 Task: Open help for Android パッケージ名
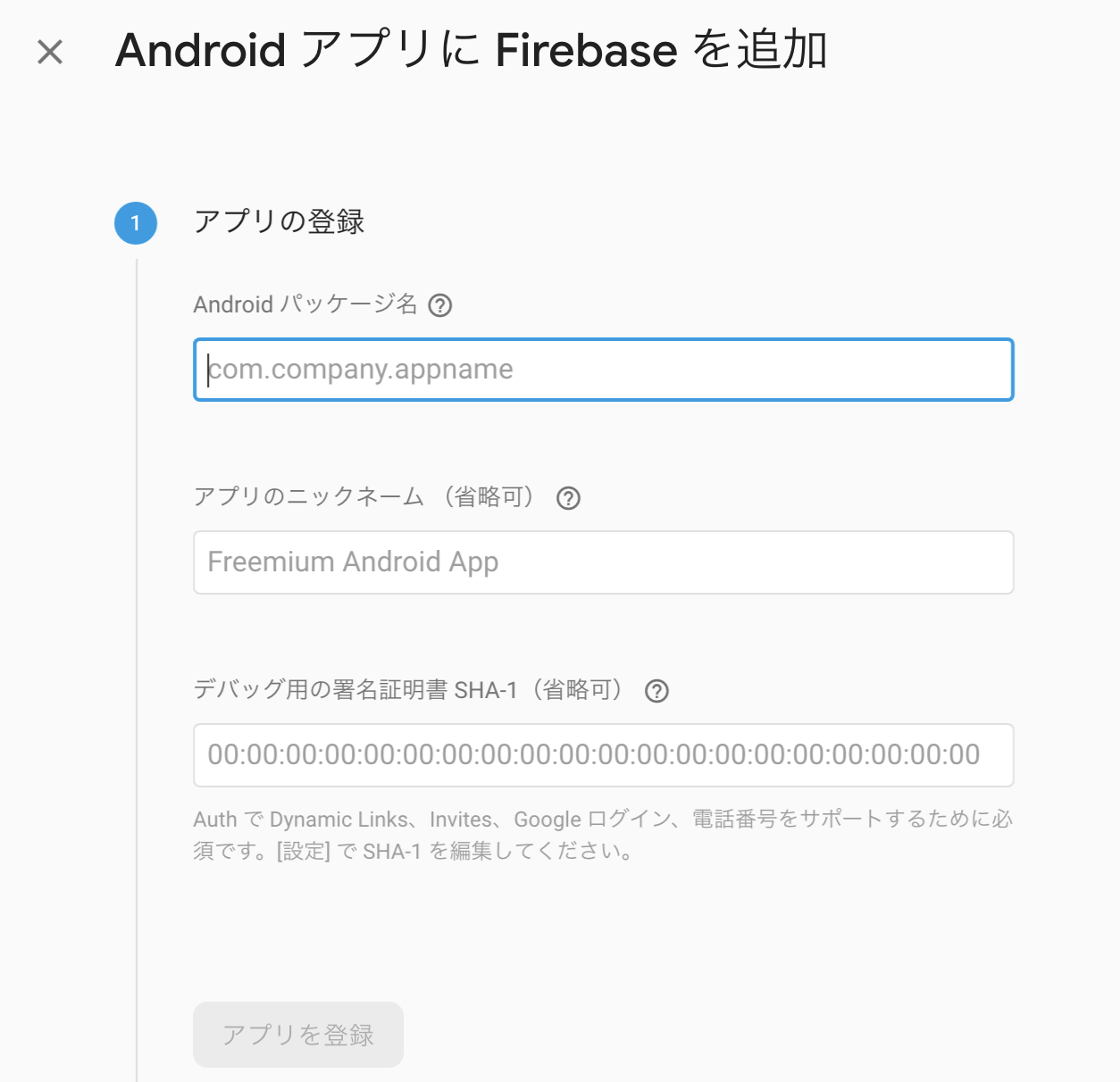click(x=440, y=305)
